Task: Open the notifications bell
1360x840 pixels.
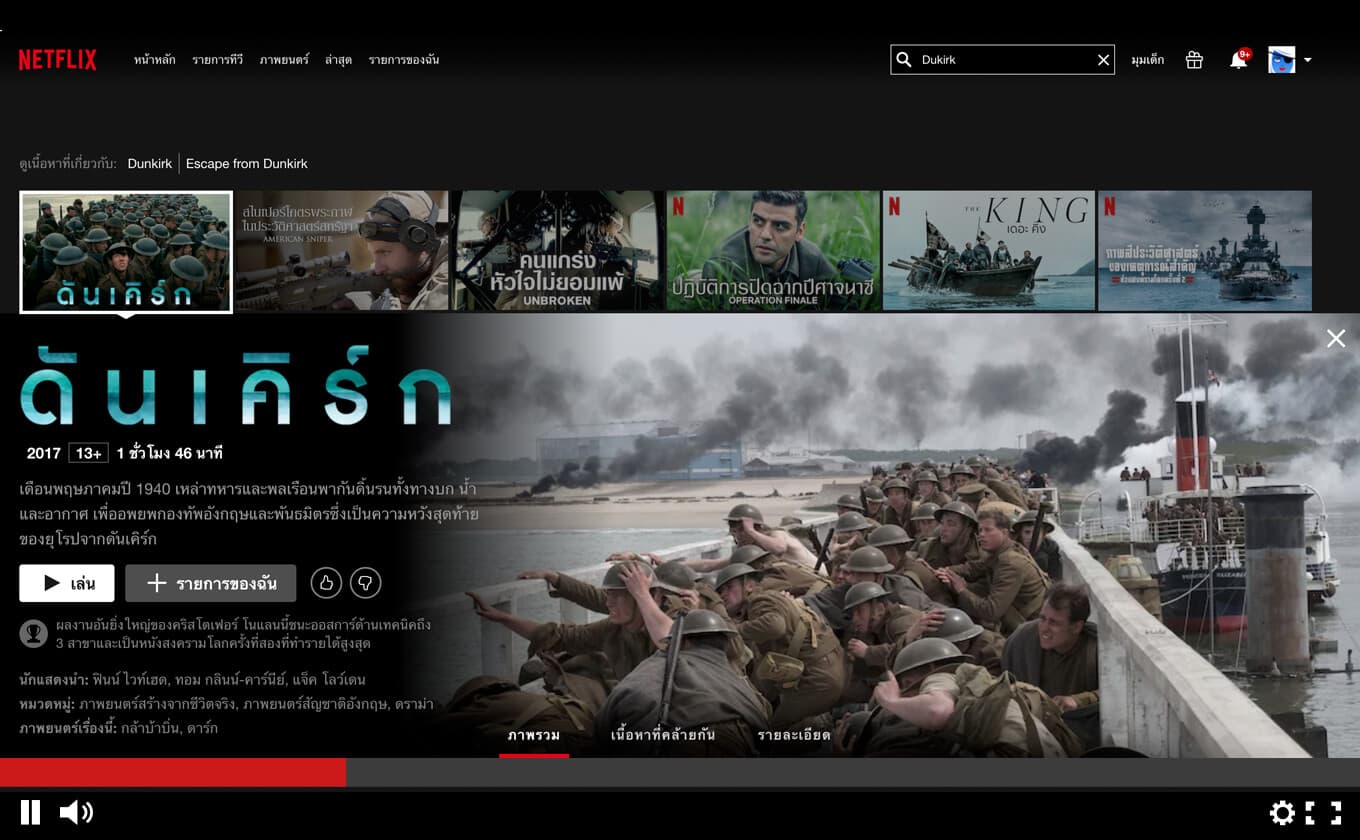Action: (1238, 60)
